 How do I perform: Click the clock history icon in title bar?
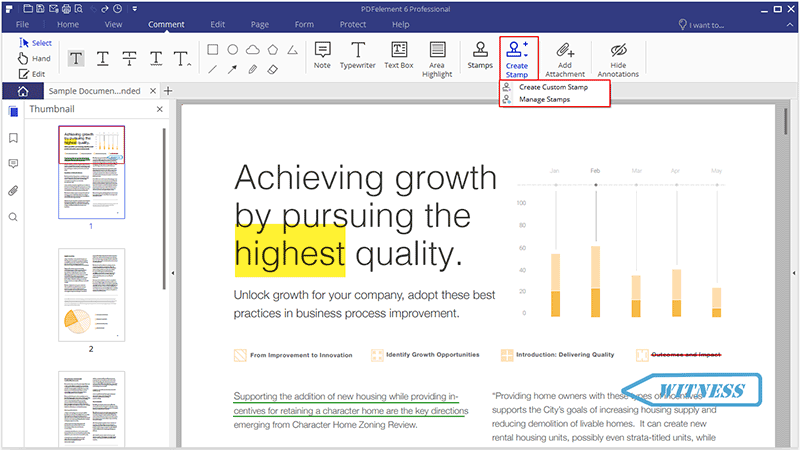(117, 9)
